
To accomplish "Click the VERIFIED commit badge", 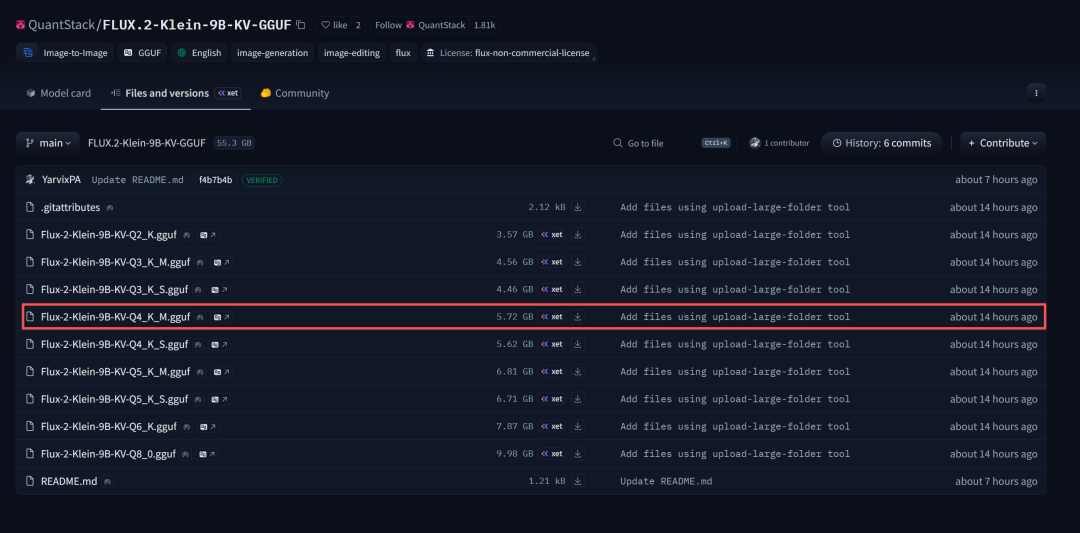I will click(x=262, y=180).
